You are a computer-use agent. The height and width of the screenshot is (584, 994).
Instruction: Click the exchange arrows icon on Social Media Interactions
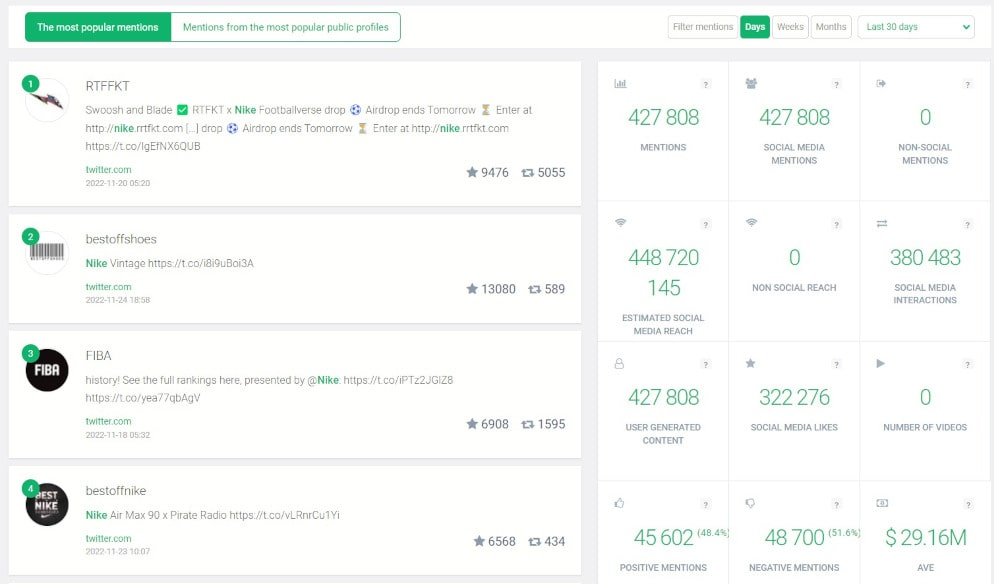pyautogui.click(x=882, y=223)
